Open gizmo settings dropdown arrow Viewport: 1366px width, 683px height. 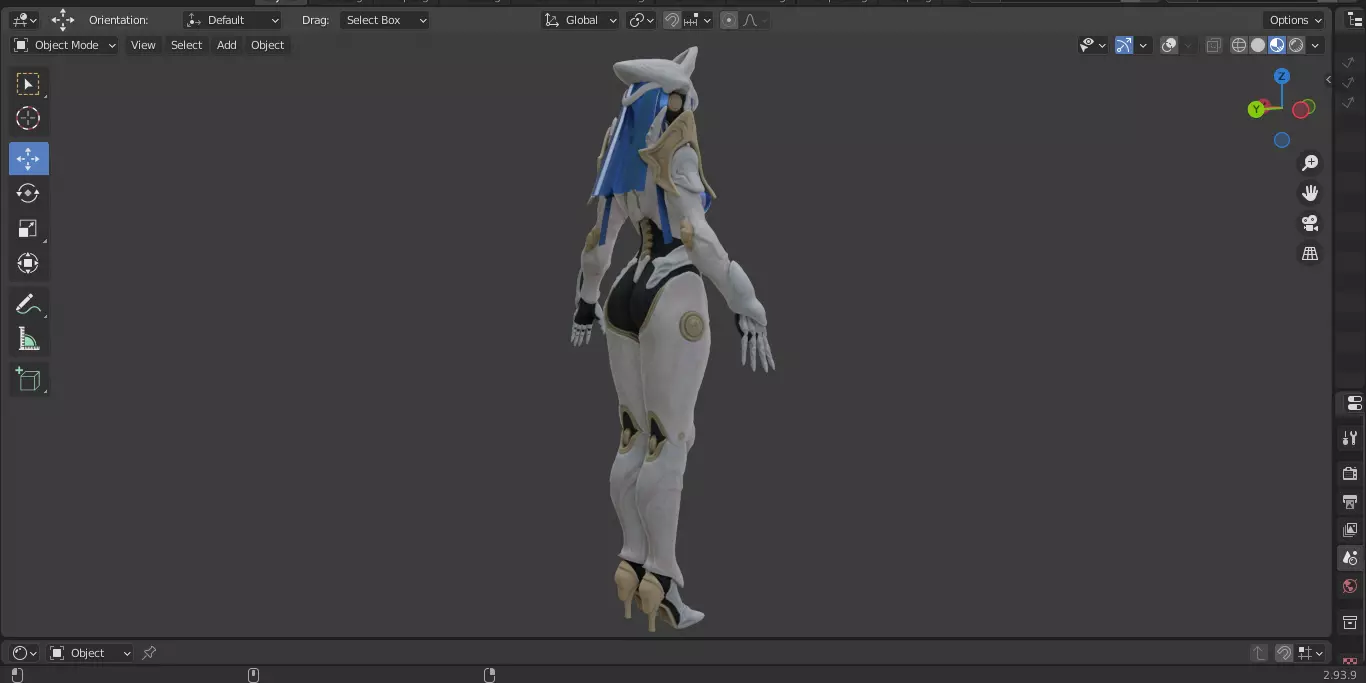click(1144, 45)
